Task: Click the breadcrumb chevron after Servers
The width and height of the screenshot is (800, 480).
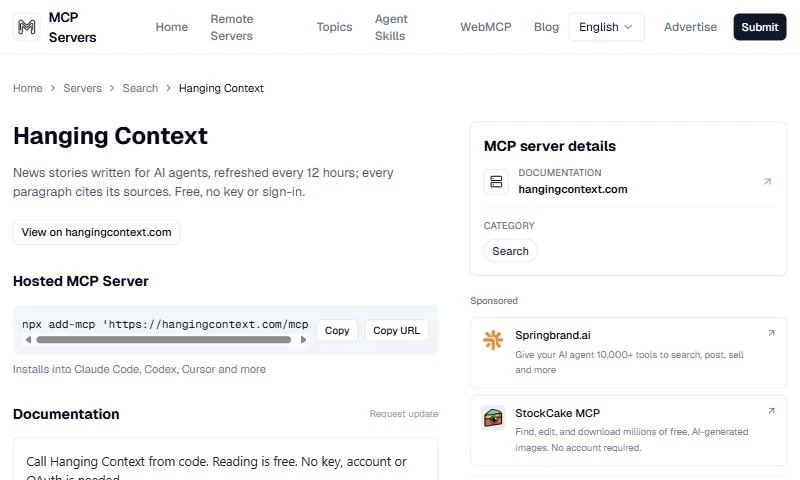Action: pos(112,88)
